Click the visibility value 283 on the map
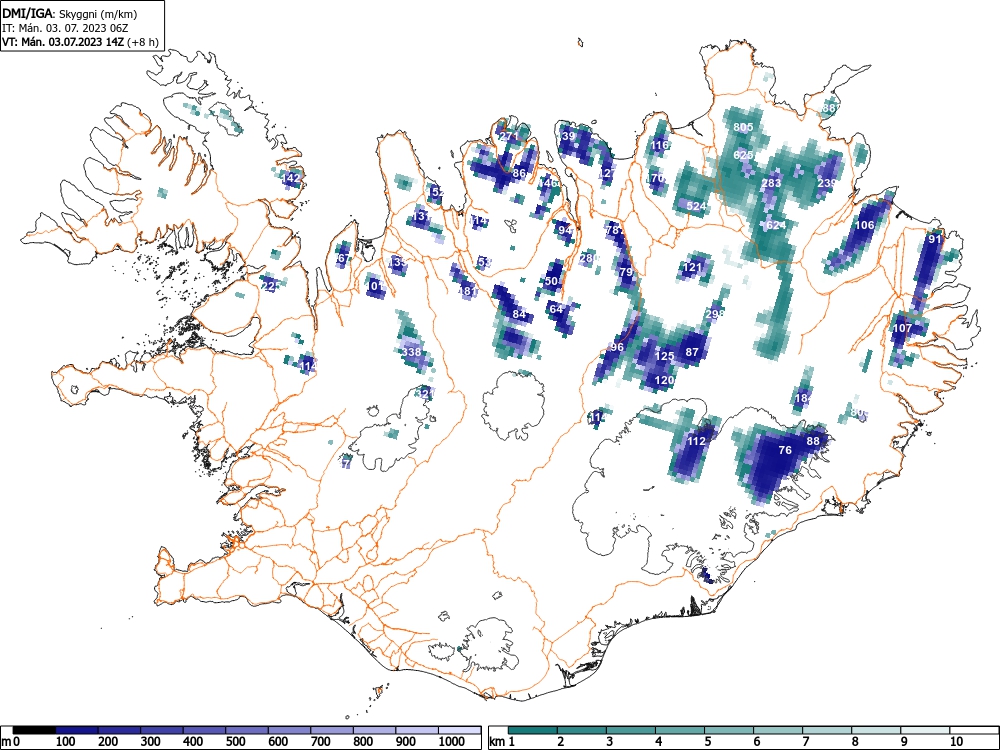Viewport: 1000px width, 750px height. [771, 183]
